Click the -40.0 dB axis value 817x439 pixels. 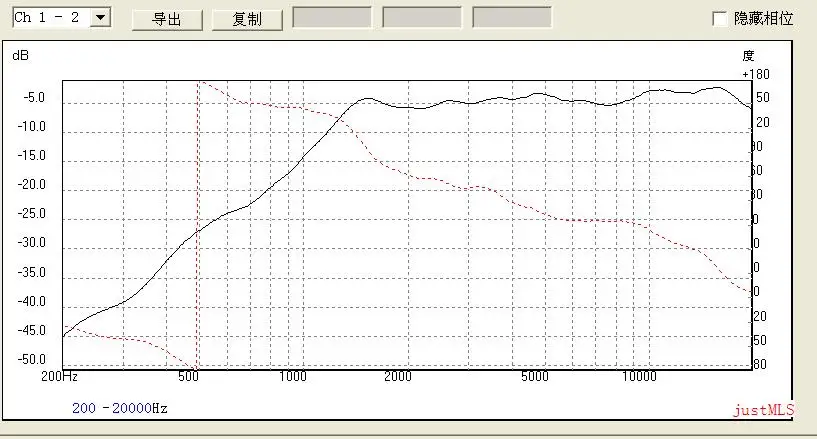point(31,302)
